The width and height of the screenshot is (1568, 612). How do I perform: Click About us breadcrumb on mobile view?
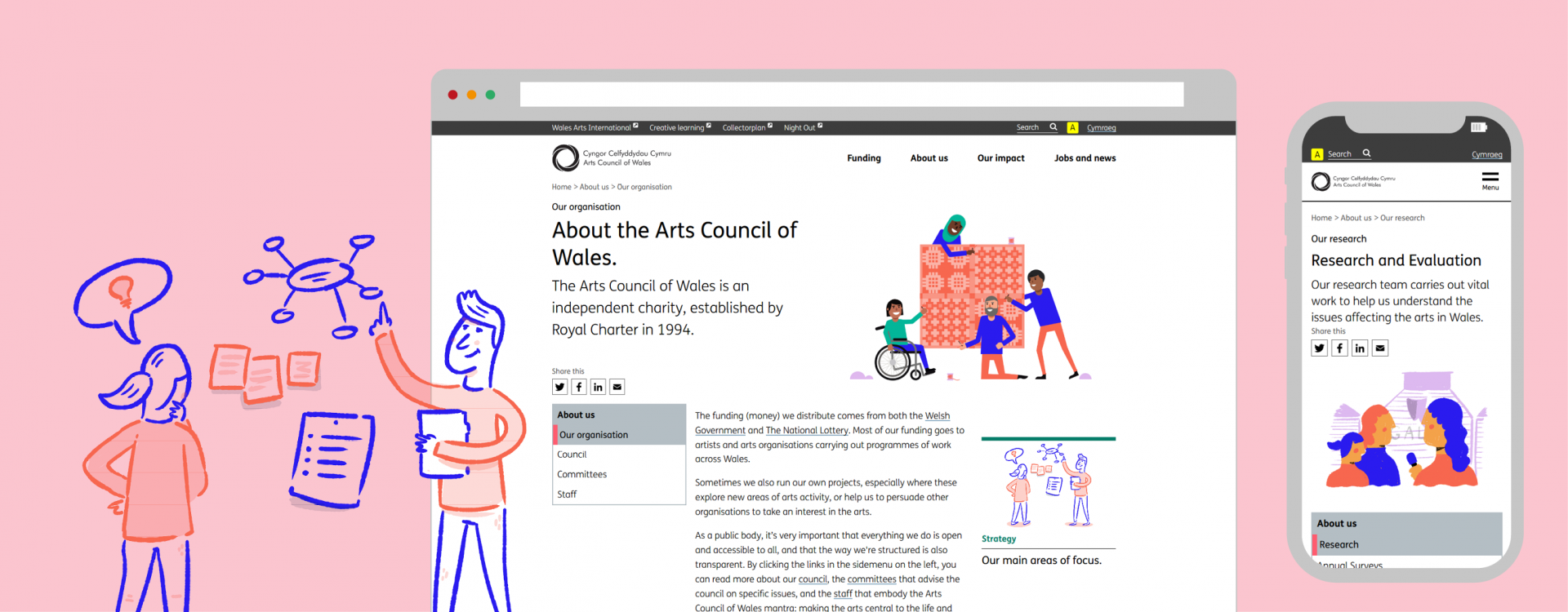[1356, 218]
